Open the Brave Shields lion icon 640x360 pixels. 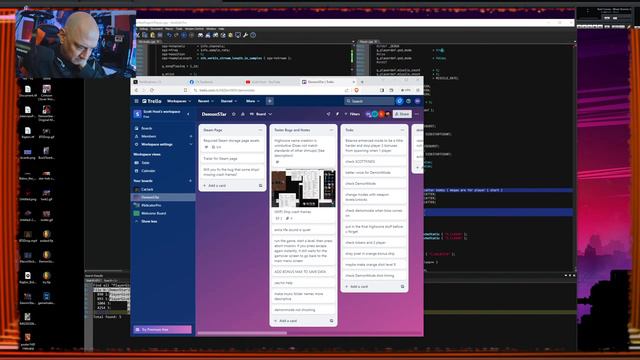pyautogui.click(x=356, y=90)
